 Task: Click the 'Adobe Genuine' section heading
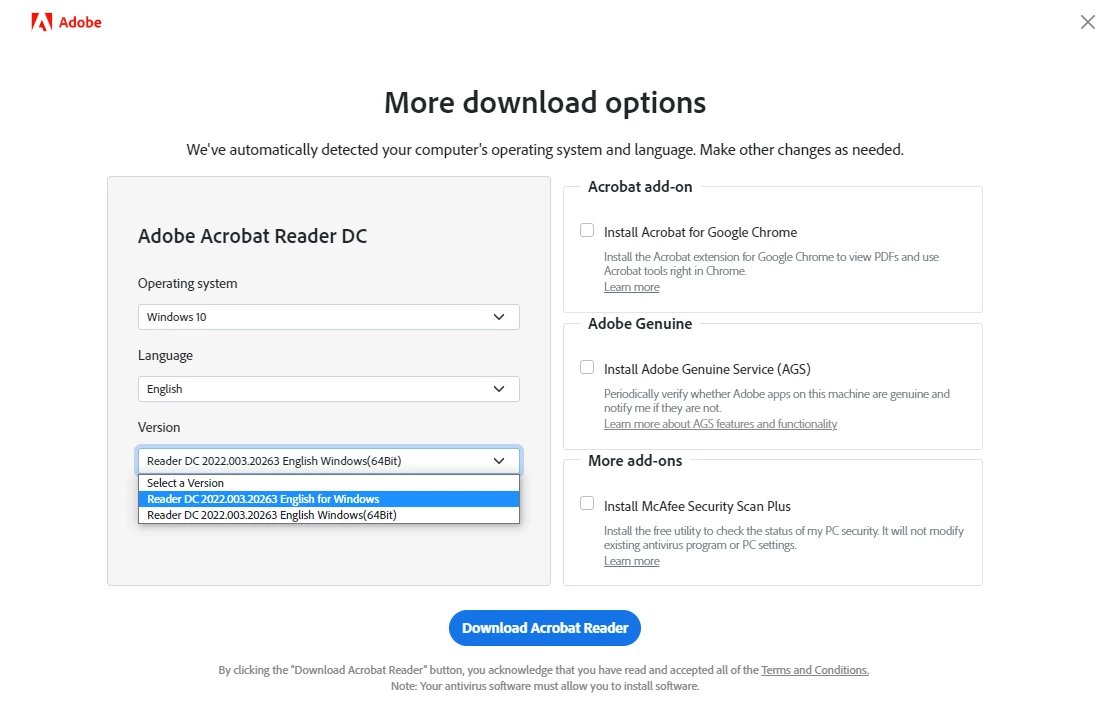click(x=640, y=324)
